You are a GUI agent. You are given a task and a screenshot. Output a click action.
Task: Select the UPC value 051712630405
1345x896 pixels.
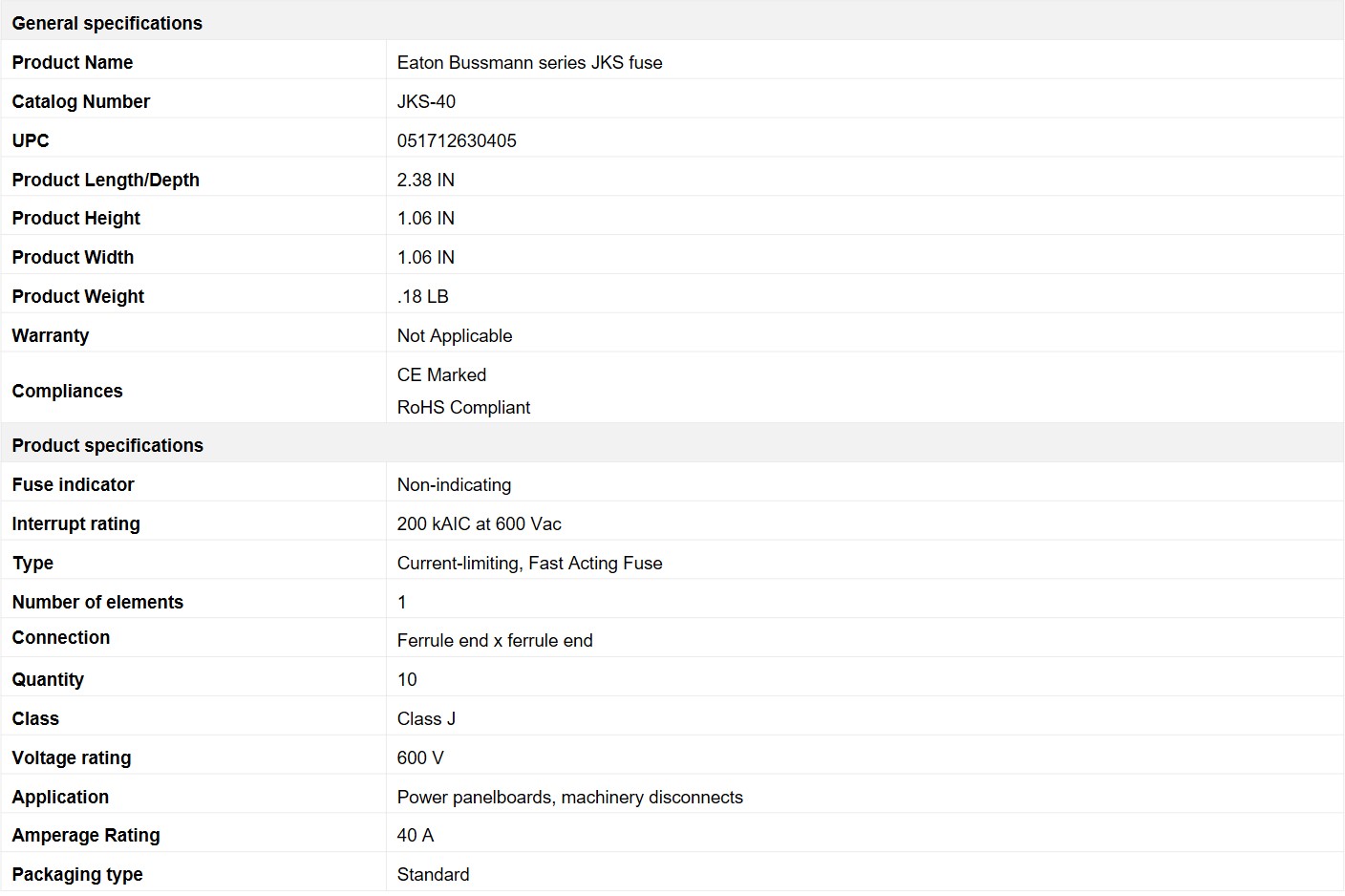pyautogui.click(x=457, y=140)
